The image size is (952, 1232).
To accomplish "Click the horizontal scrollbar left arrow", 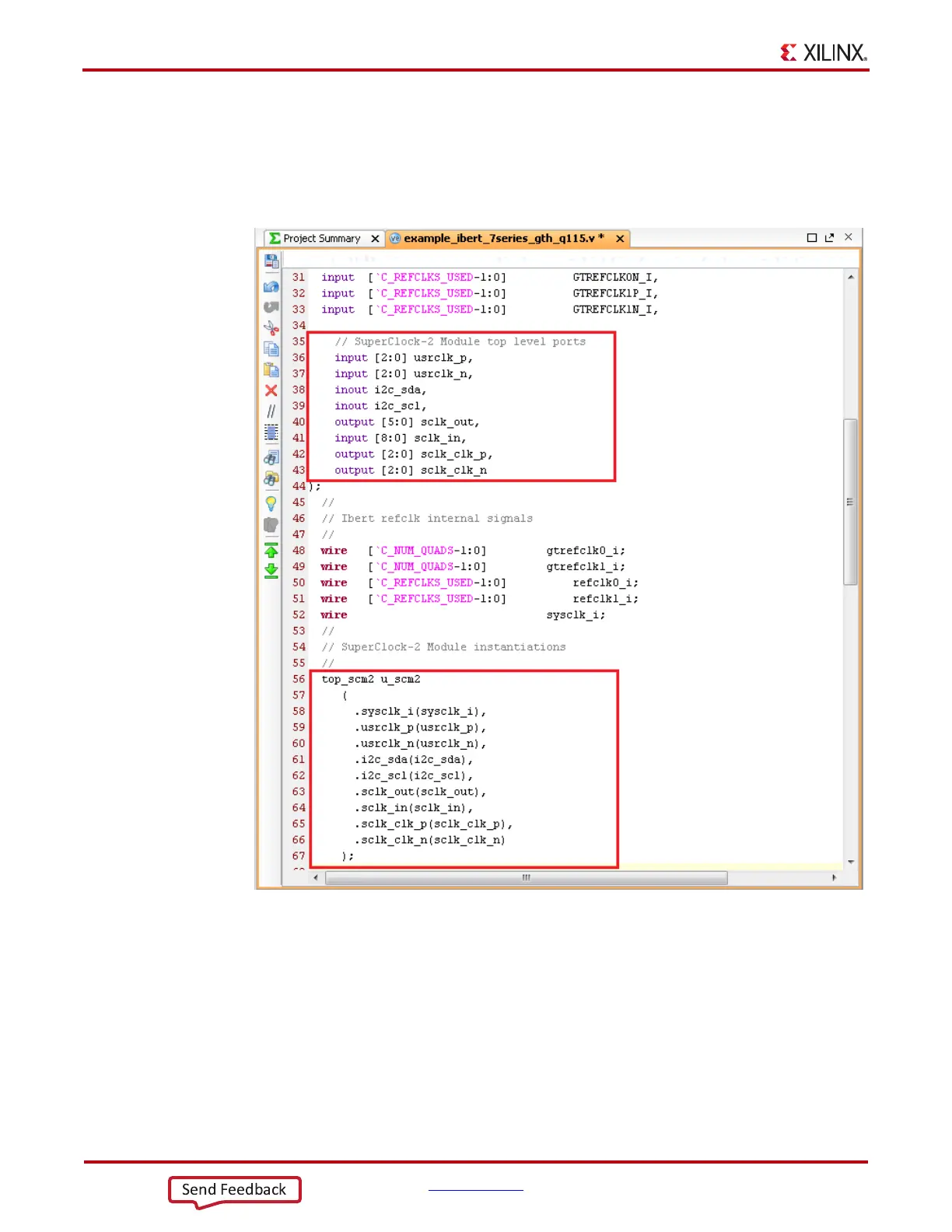I will click(x=315, y=877).
